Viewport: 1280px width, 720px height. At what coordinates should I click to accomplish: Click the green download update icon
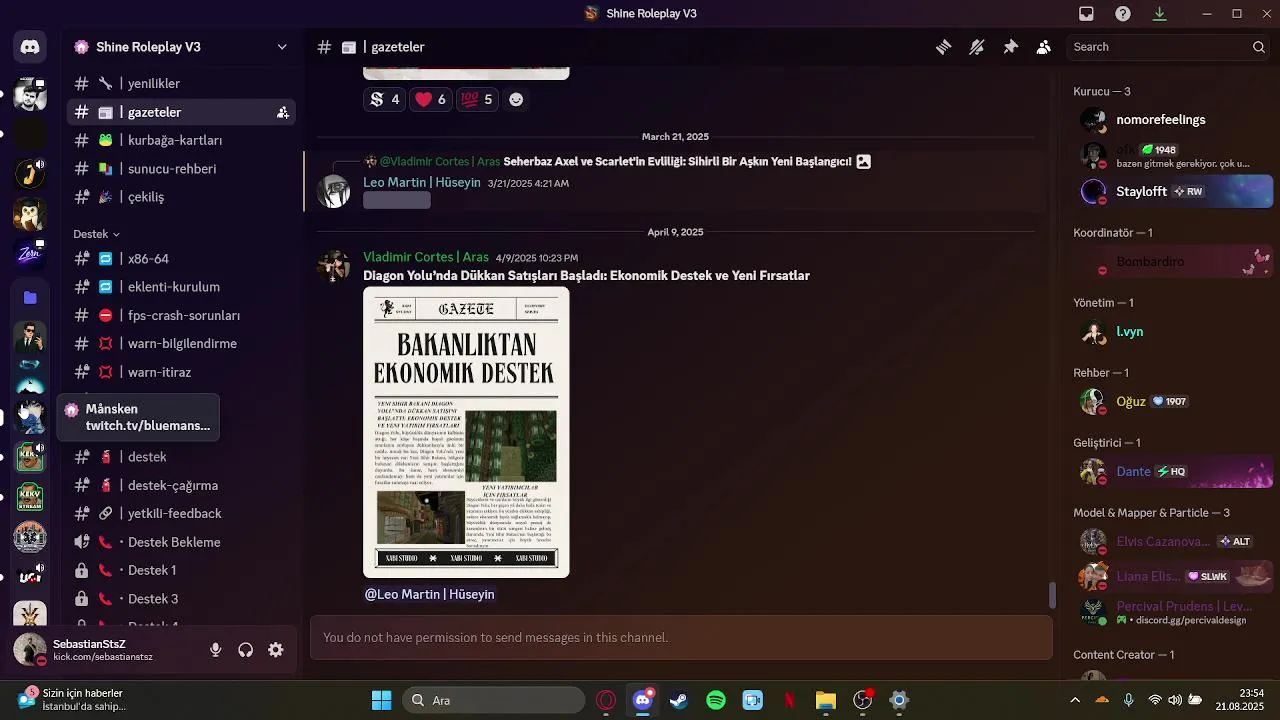1160,14
